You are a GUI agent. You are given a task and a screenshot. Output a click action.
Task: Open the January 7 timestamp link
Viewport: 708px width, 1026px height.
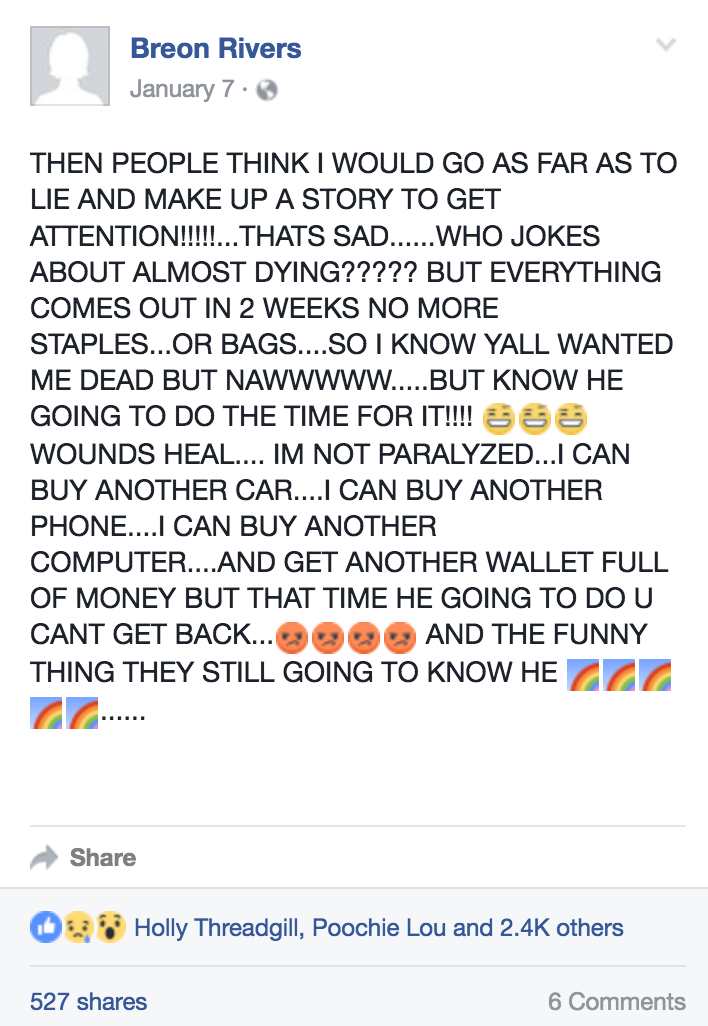(x=181, y=90)
